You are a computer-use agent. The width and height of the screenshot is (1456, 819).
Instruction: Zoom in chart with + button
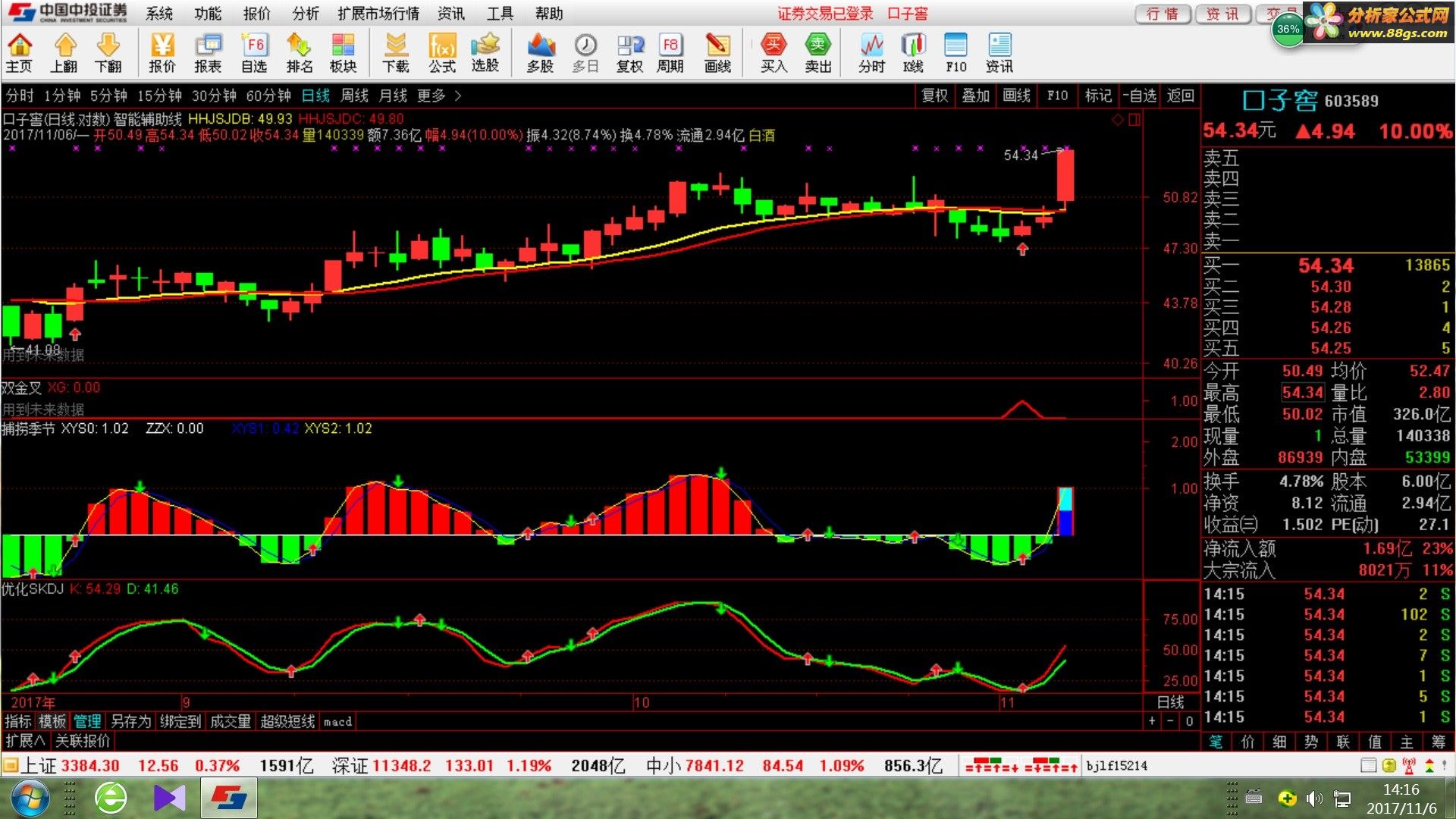point(1152,721)
